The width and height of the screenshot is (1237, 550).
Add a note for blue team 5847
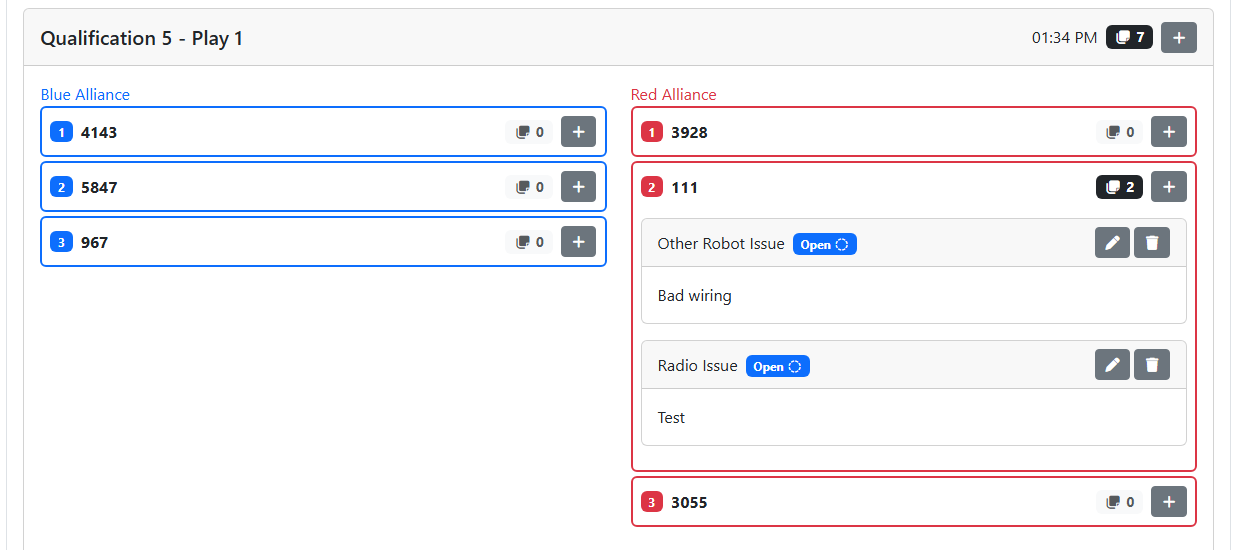click(578, 186)
